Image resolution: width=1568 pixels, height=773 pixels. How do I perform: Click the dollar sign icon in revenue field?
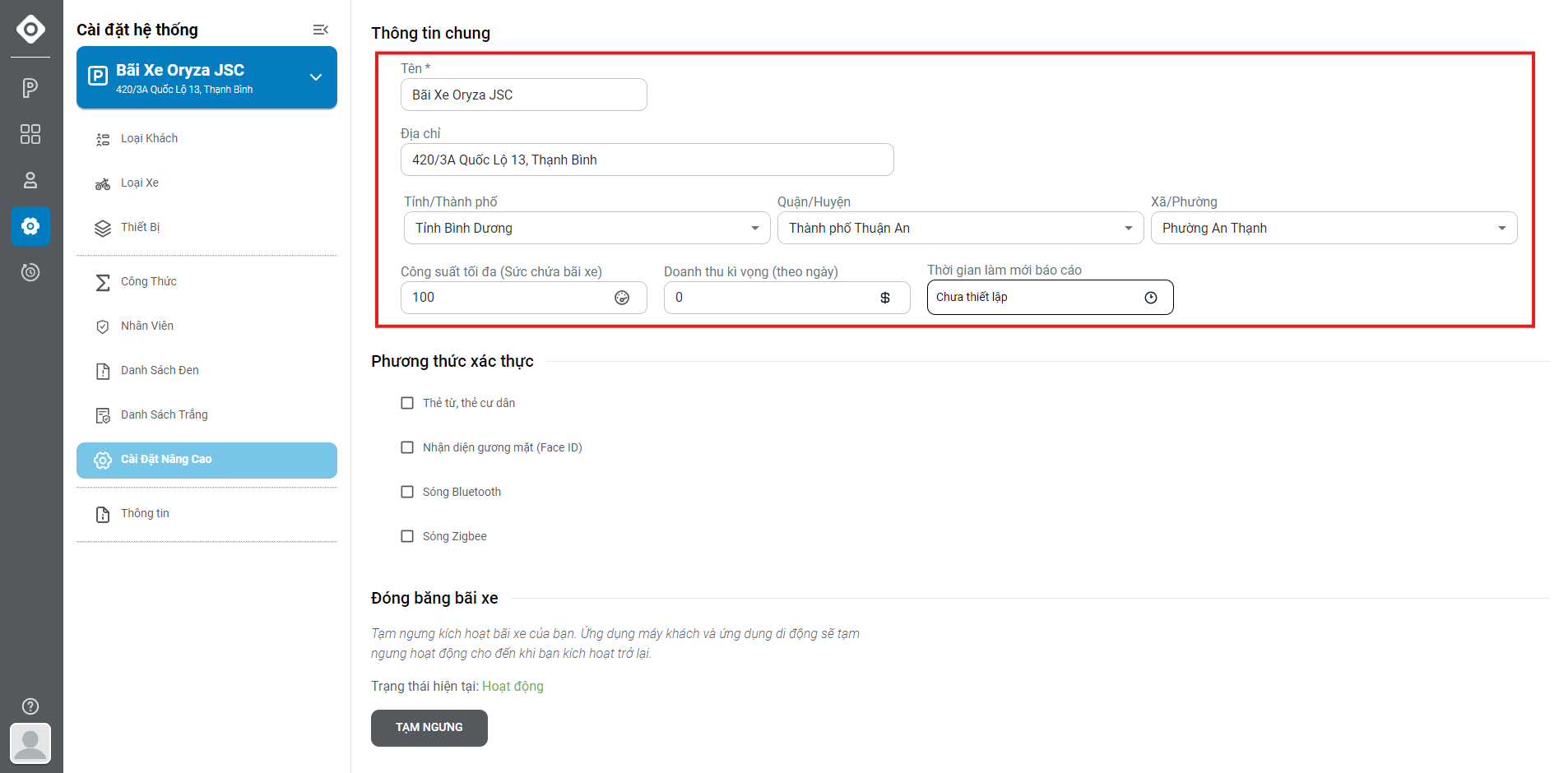tap(885, 298)
